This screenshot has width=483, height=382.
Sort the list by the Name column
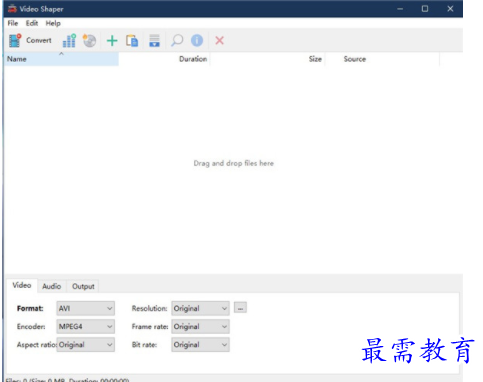61,59
